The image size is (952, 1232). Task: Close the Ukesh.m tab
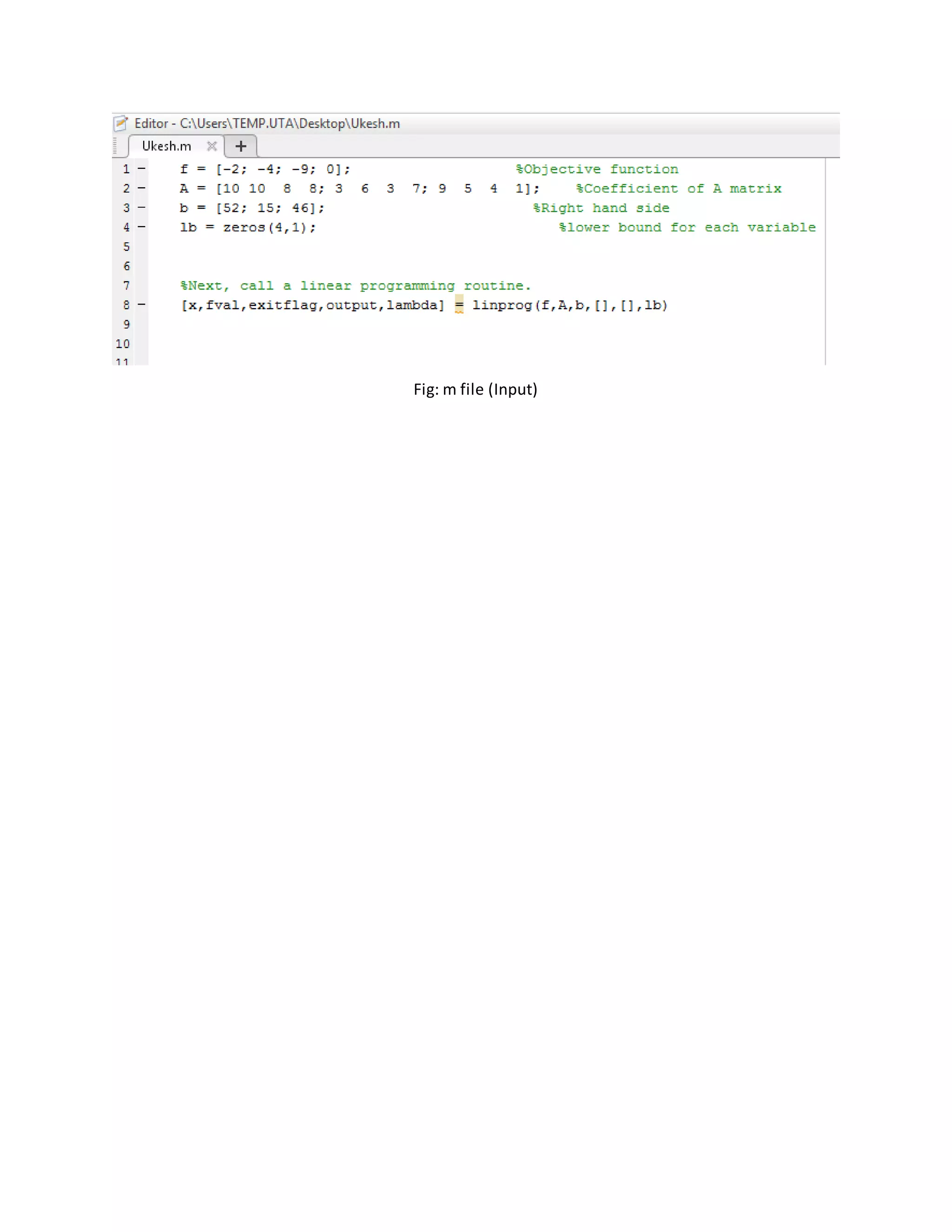[212, 146]
